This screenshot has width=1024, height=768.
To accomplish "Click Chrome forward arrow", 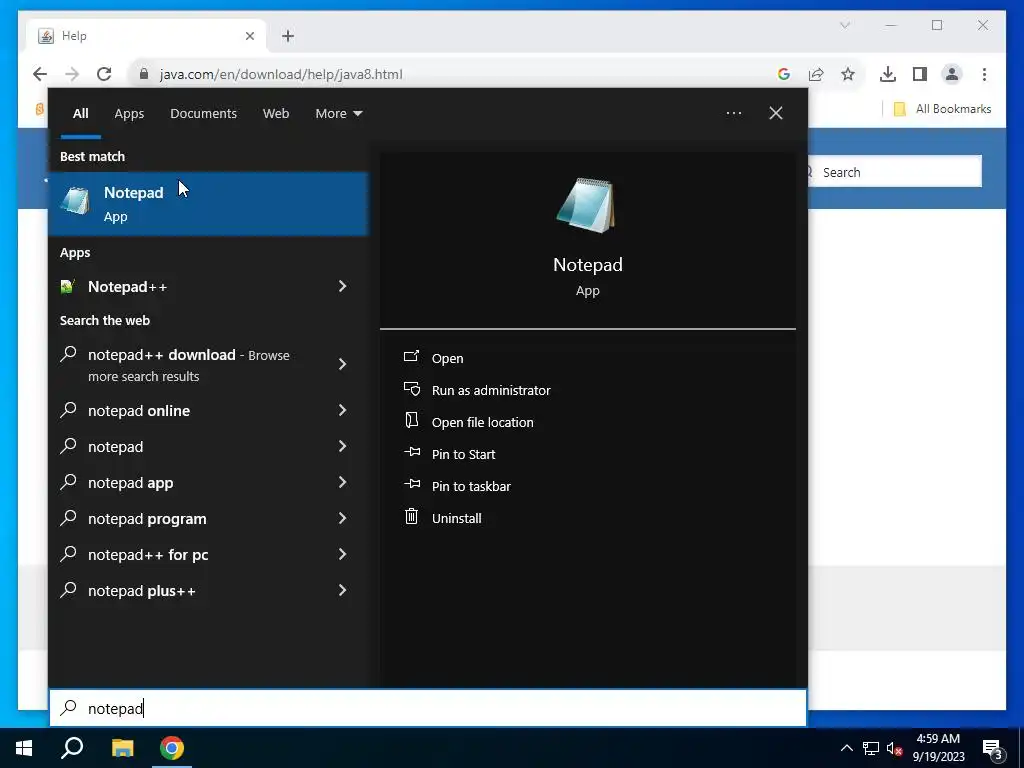I will coord(72,74).
